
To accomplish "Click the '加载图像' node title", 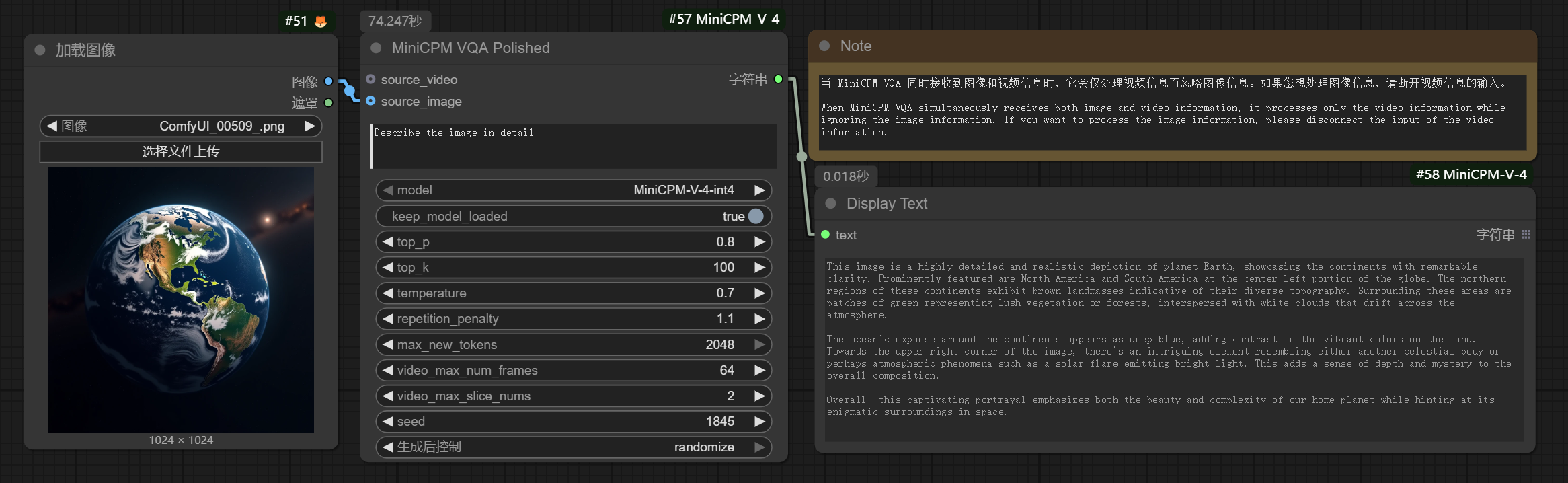I will click(85, 50).
